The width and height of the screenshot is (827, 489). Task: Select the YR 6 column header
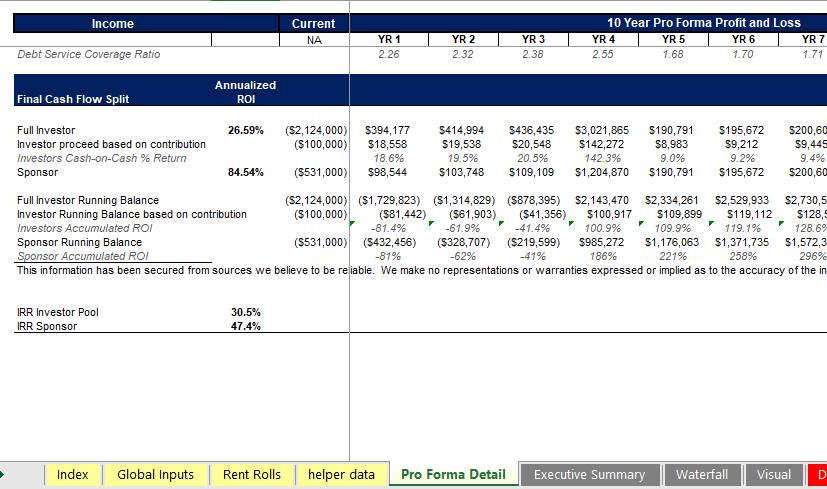(x=743, y=40)
